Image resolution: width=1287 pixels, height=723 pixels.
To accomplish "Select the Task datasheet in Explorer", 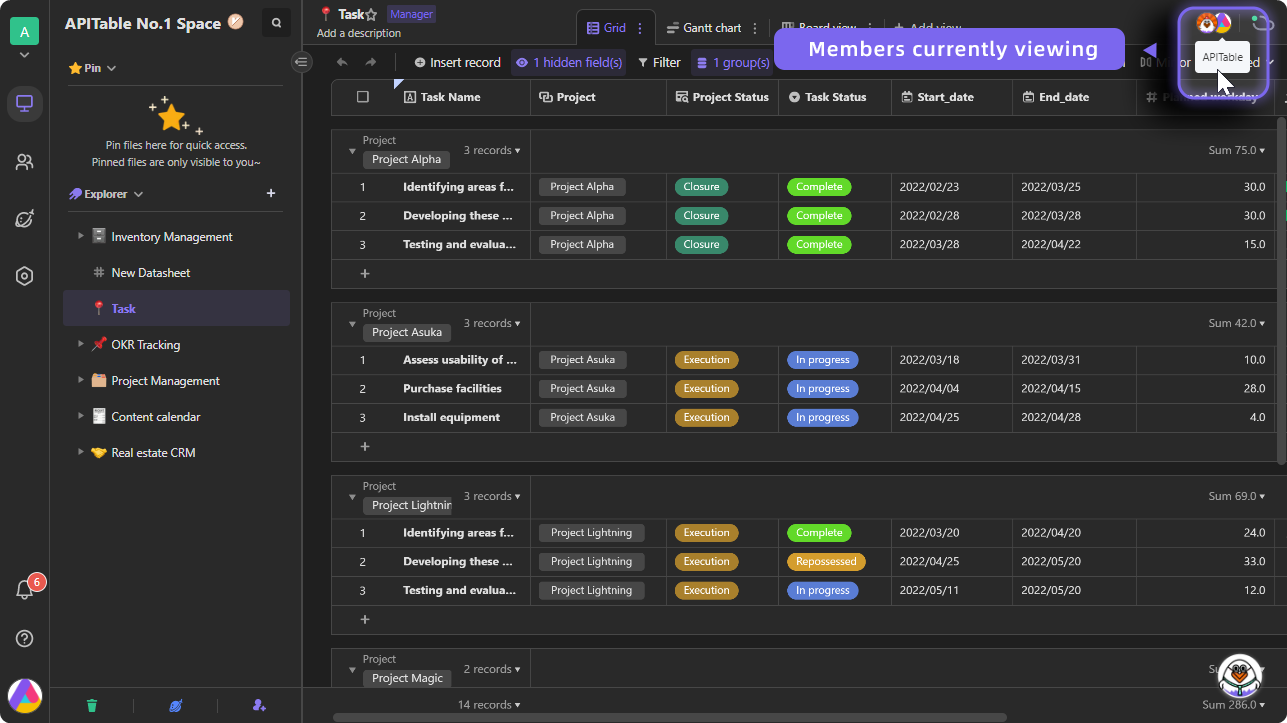I will click(176, 308).
